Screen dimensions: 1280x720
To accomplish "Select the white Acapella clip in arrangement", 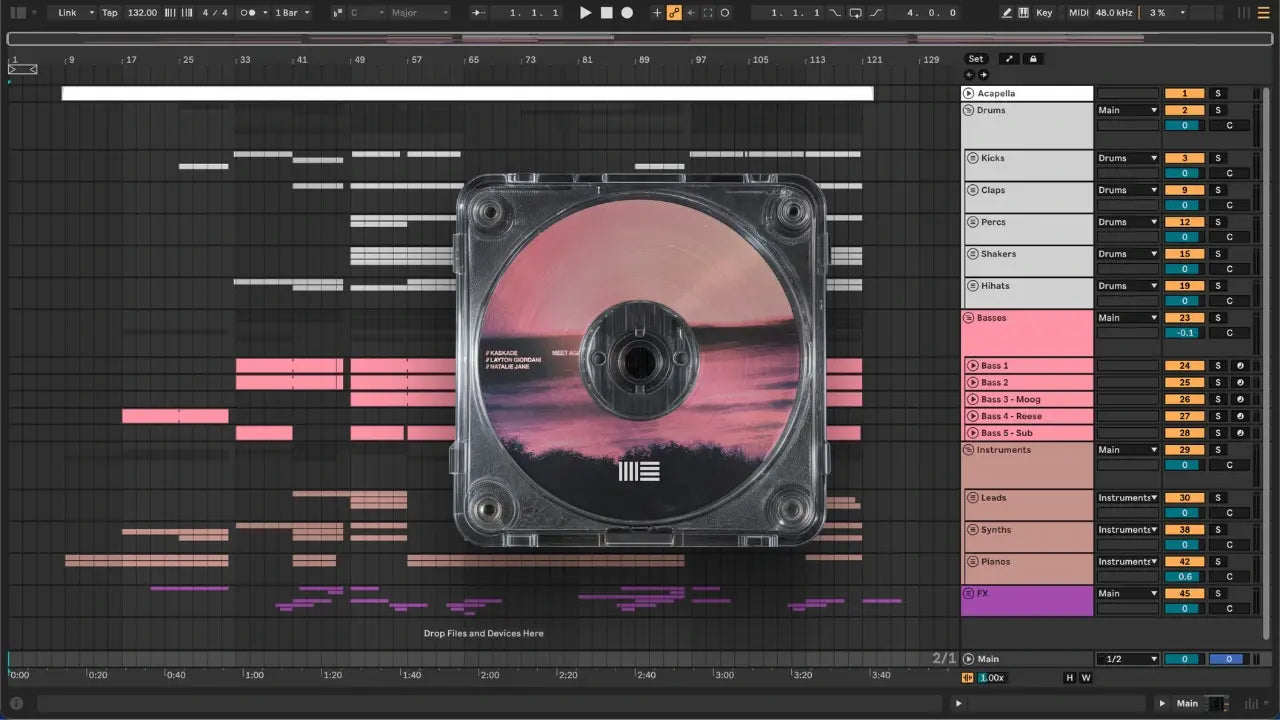I will click(x=467, y=93).
